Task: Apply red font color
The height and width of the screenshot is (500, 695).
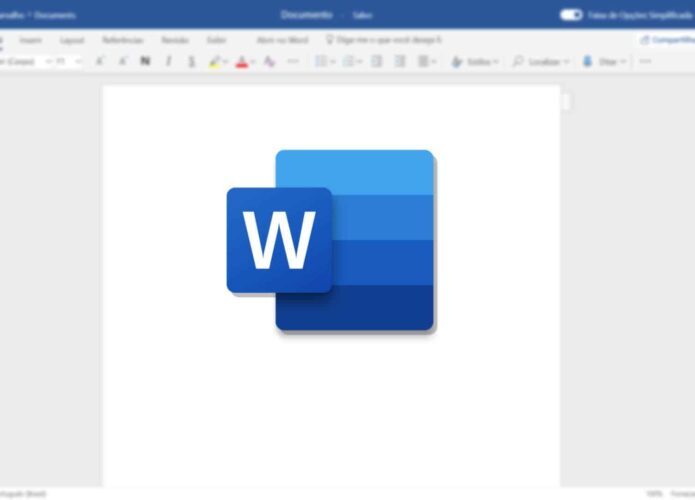Action: coord(242,61)
